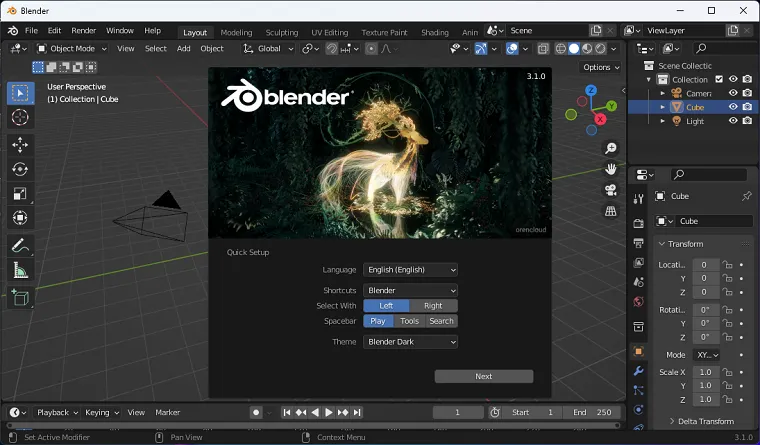This screenshot has height=445, width=760.
Task: Select the Move tool
Action: 20,144
